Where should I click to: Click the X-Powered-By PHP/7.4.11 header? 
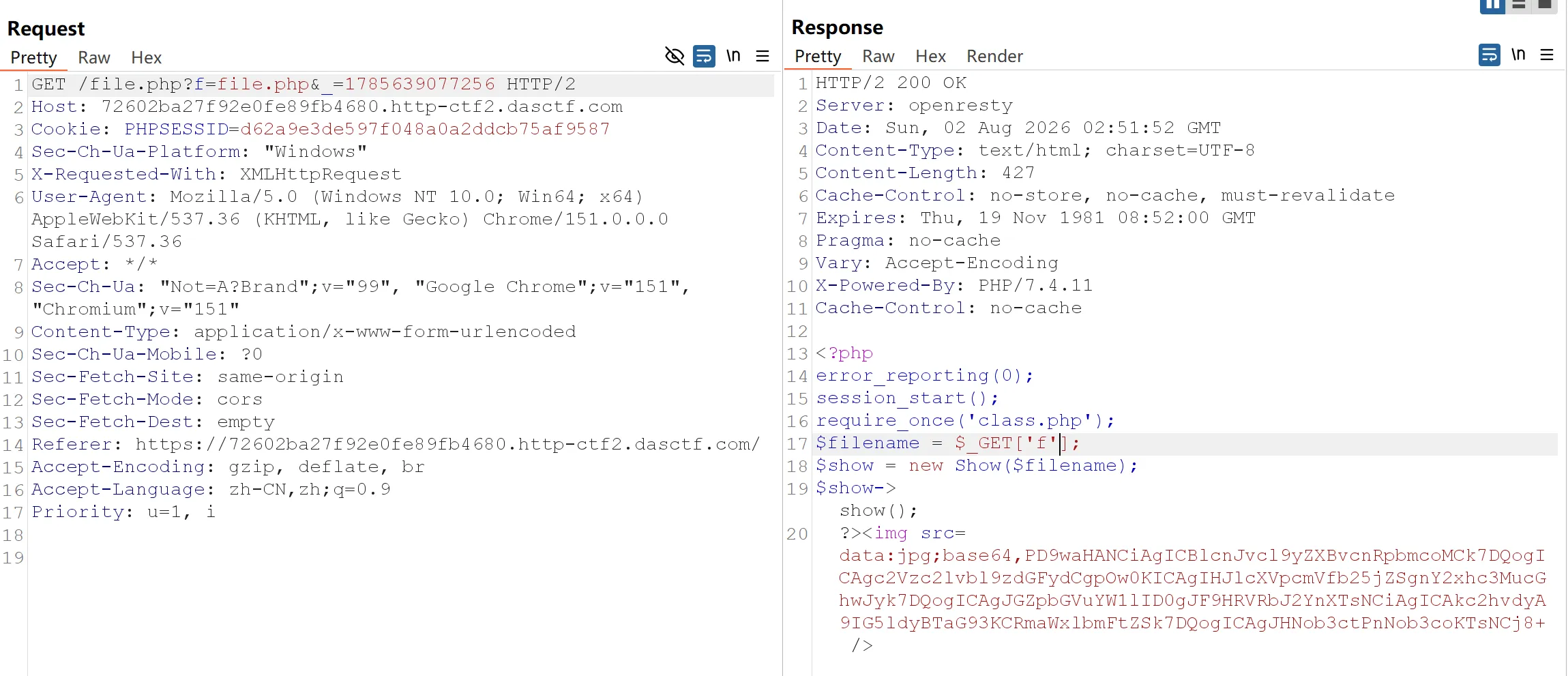954,286
